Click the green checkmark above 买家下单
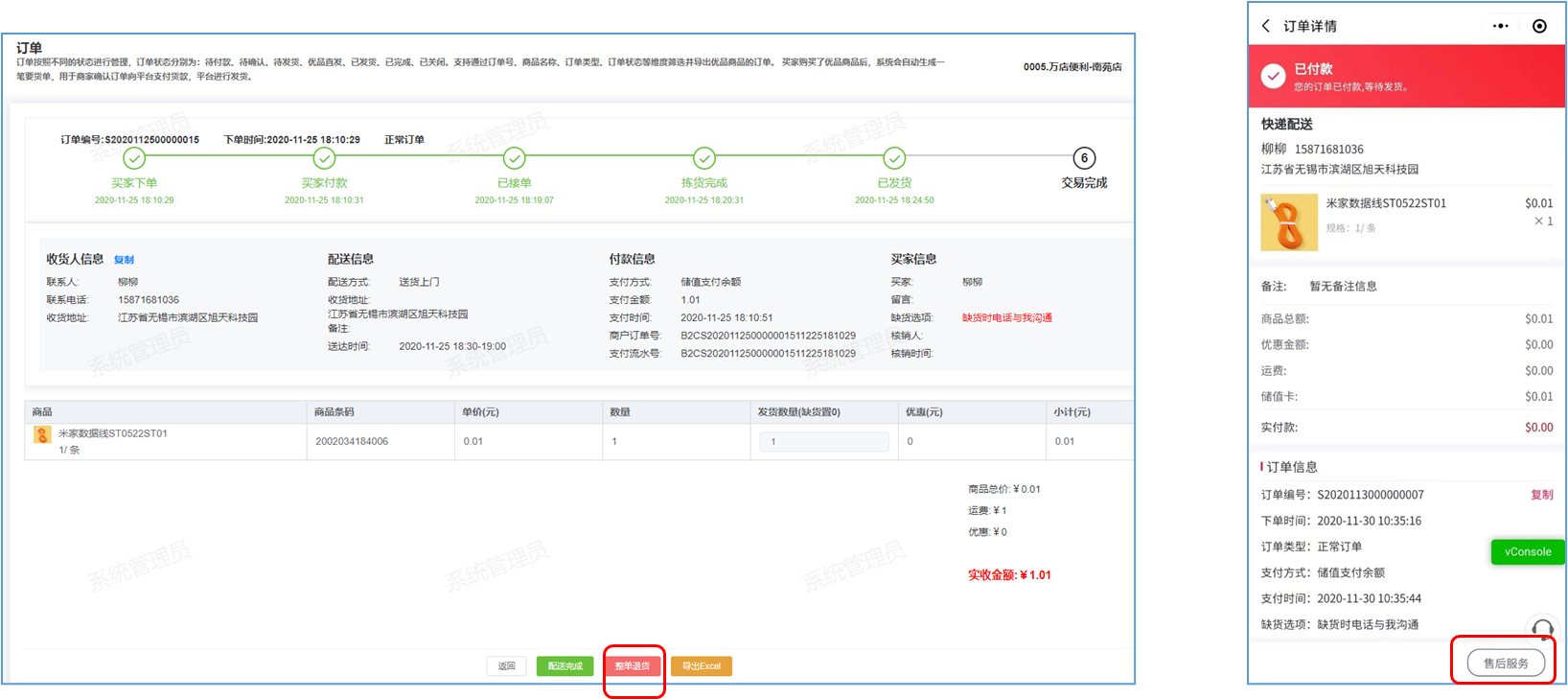The image size is (1568, 699). click(134, 158)
